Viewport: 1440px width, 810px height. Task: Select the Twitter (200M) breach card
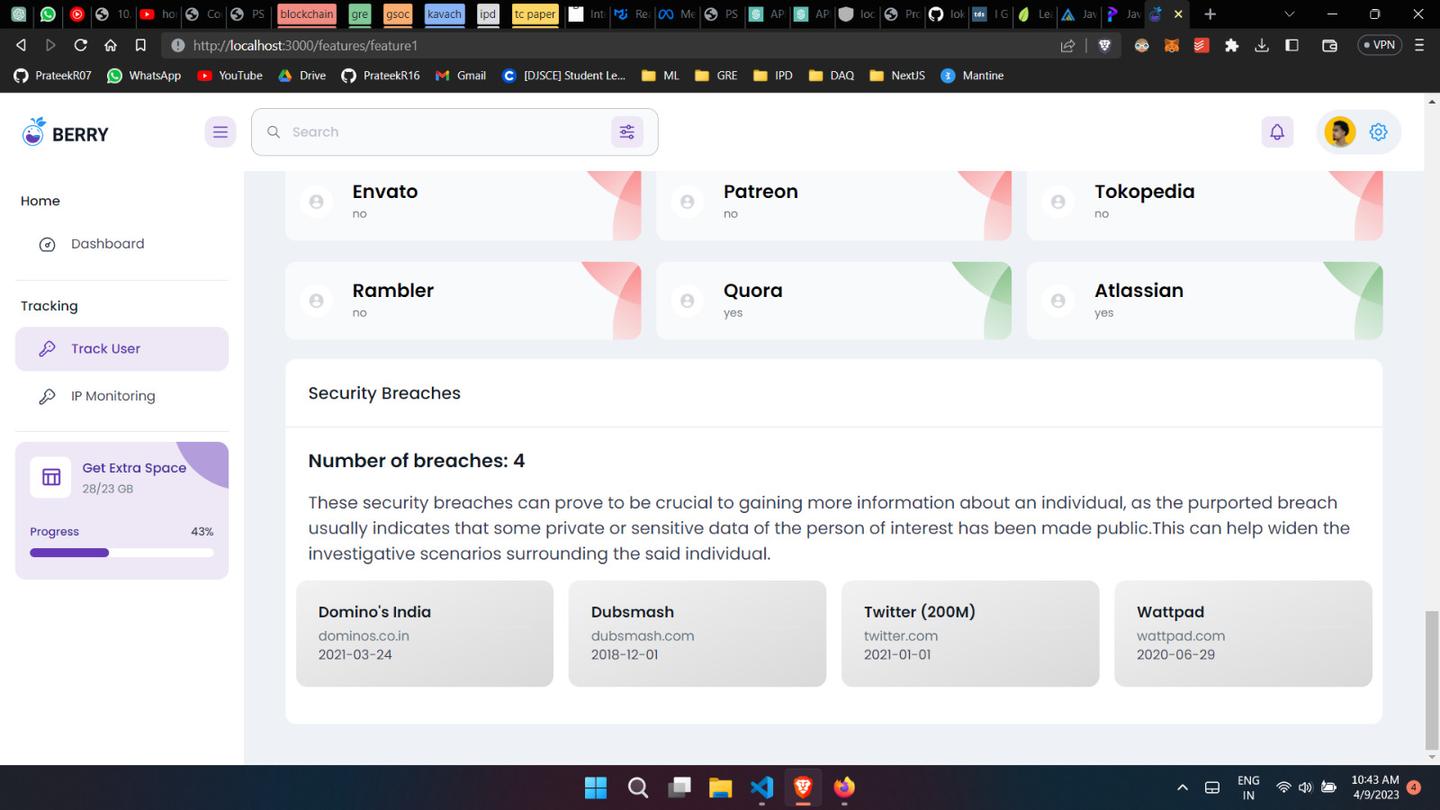(970, 633)
